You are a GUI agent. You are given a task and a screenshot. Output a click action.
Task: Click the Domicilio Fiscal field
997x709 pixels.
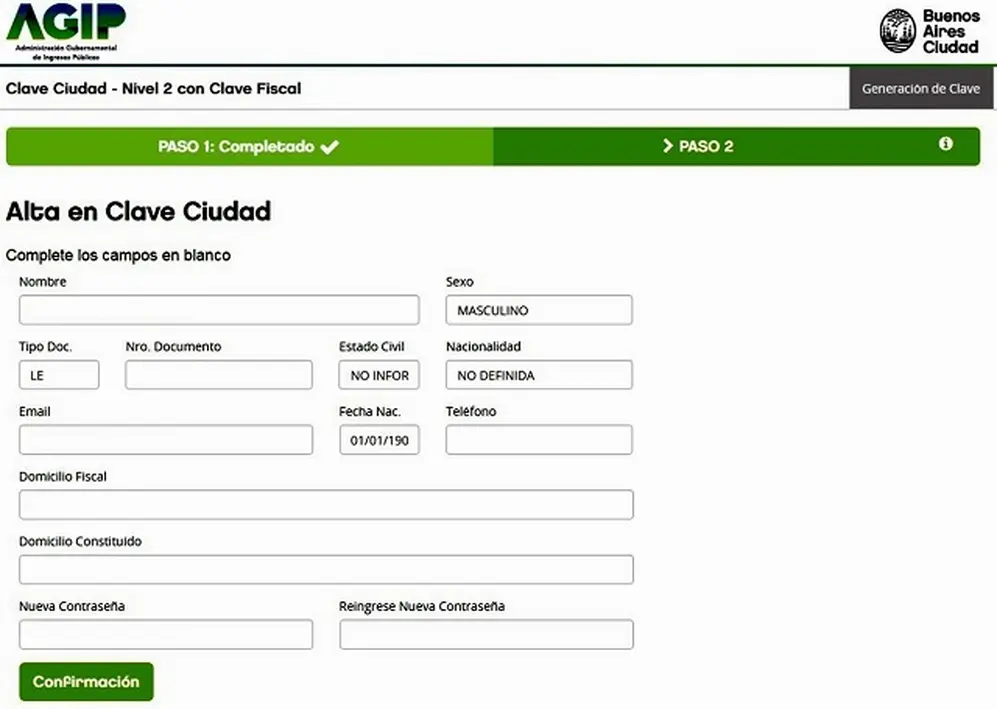pos(326,505)
